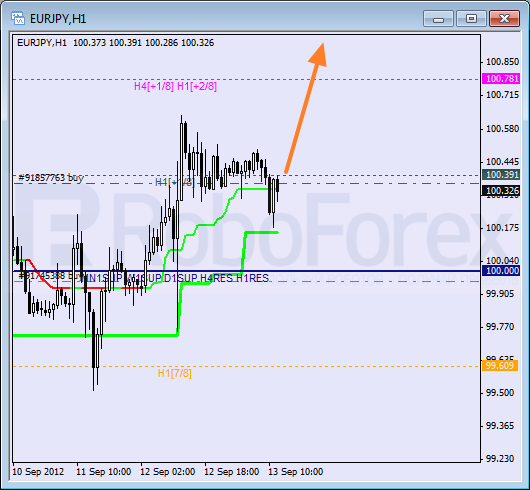Click the 11 Sep 10:00 time marker

103,472
